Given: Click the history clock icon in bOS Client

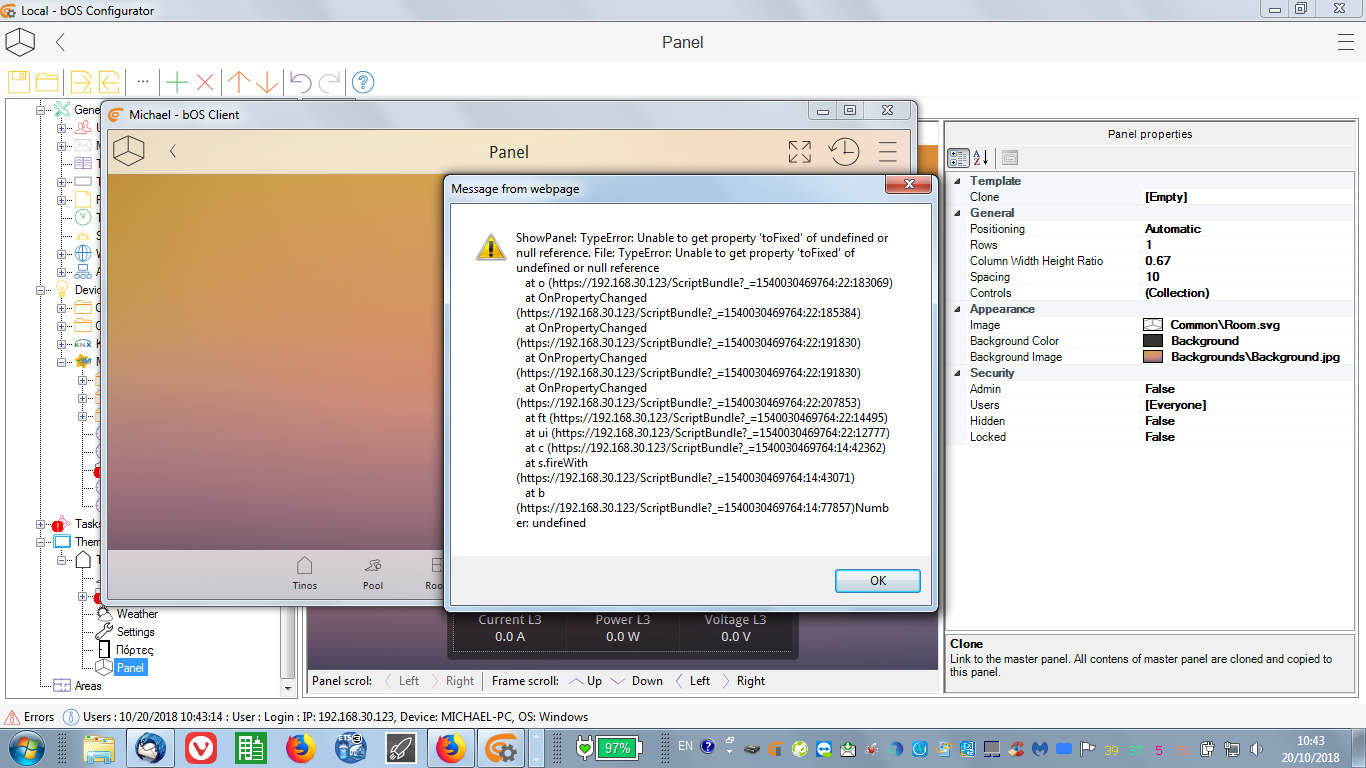Looking at the screenshot, I should coord(844,152).
